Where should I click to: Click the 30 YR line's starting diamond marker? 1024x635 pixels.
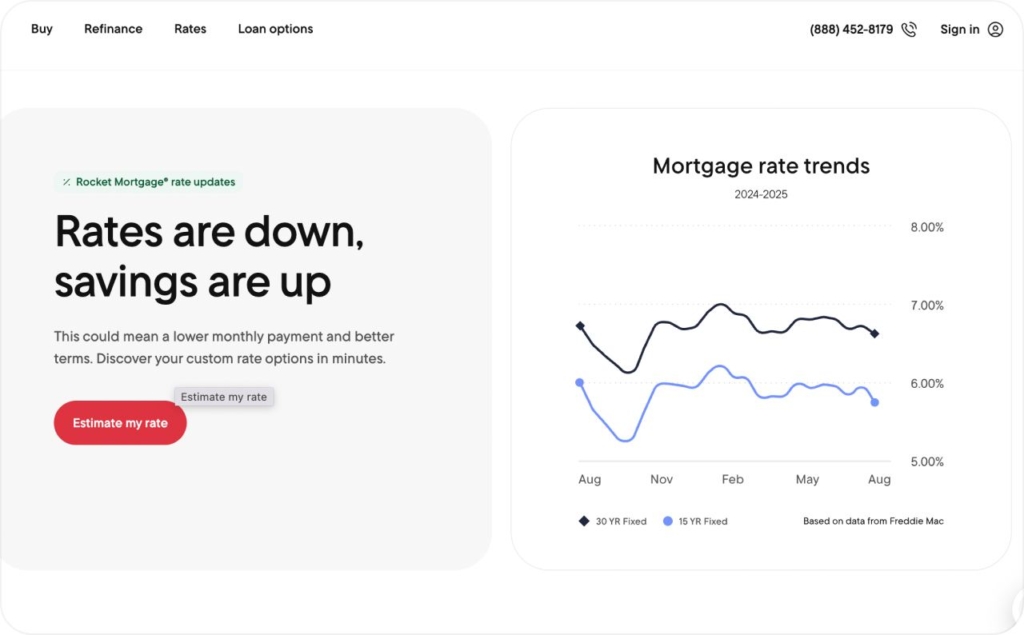click(580, 326)
